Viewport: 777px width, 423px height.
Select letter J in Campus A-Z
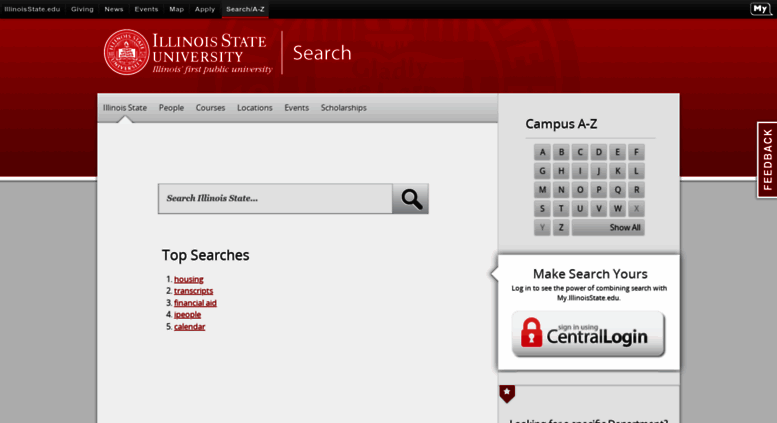599,171
